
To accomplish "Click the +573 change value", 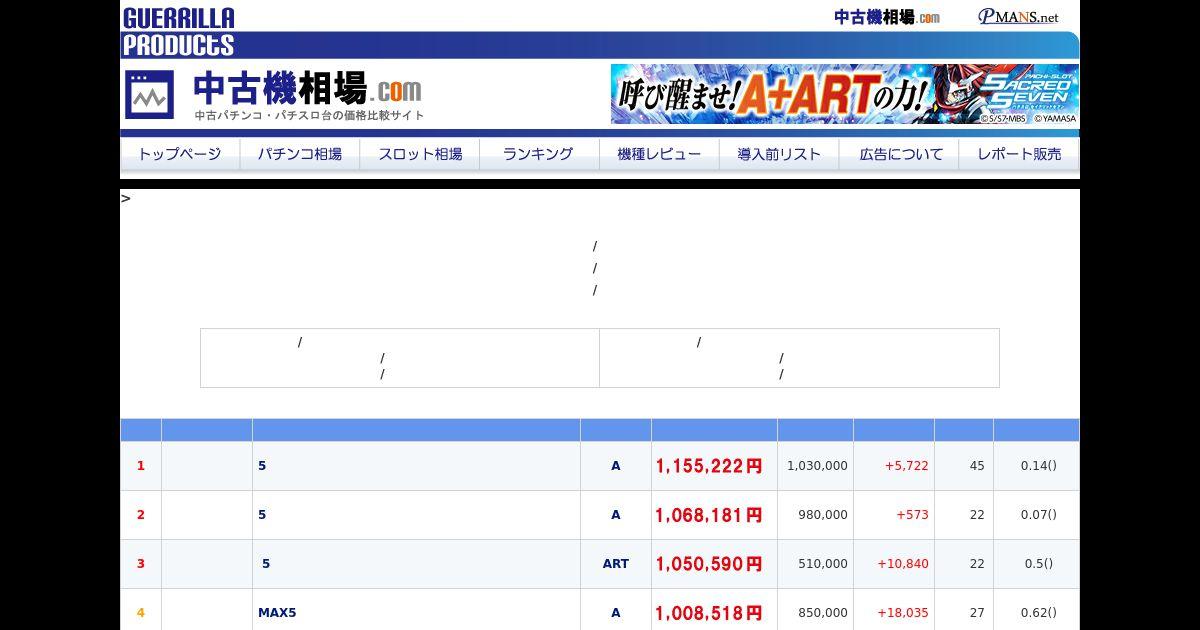I will point(913,515).
